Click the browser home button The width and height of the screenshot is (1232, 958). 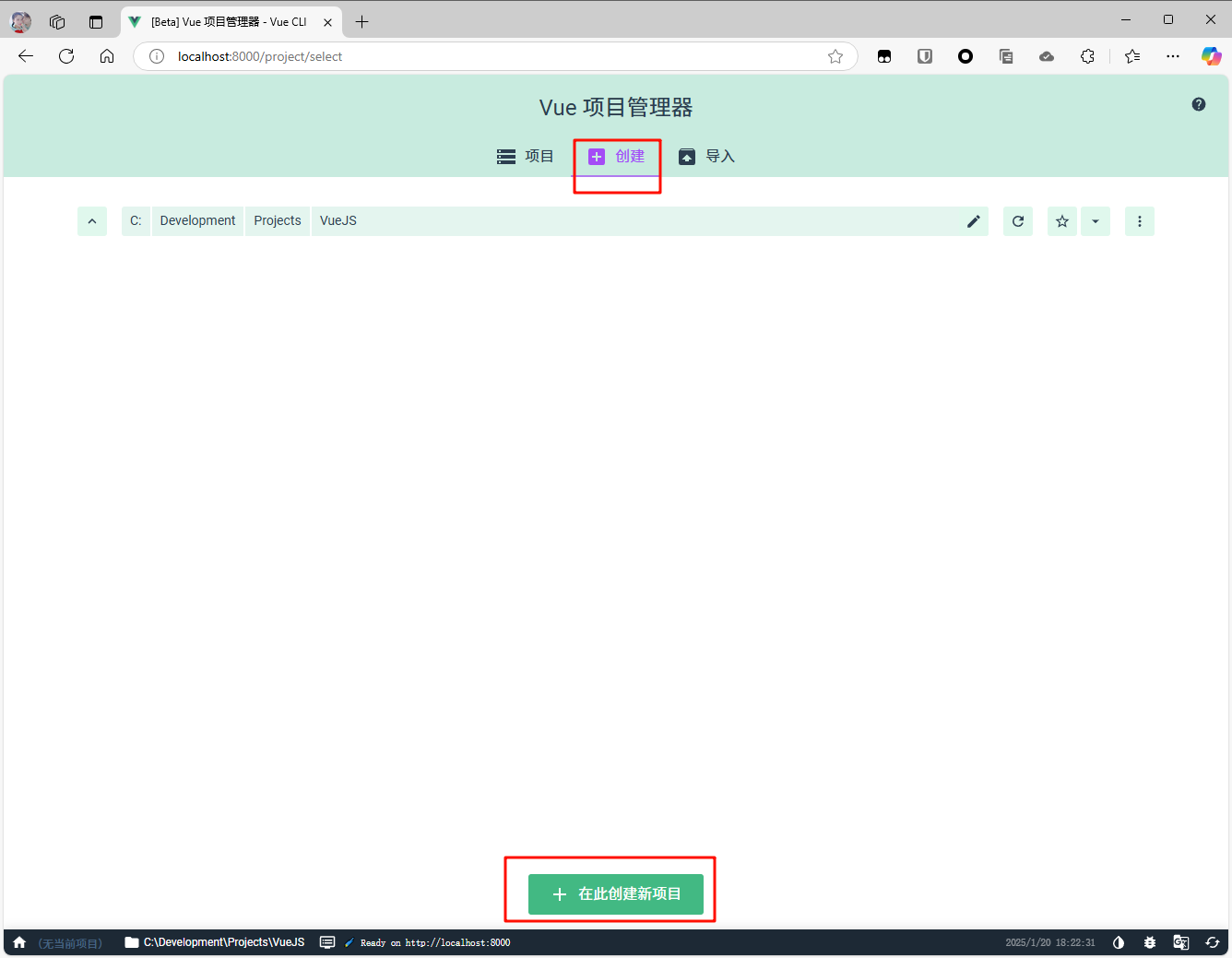click(107, 56)
